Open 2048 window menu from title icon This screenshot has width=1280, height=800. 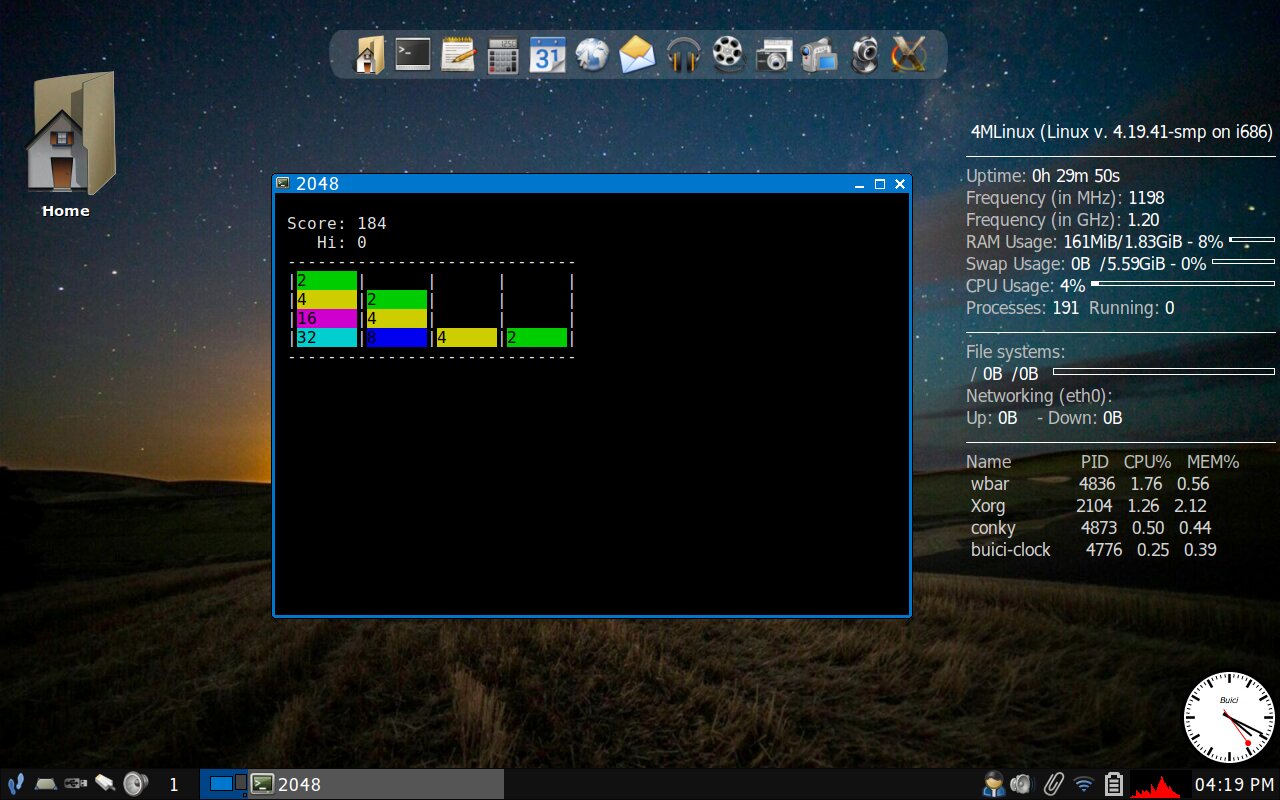(283, 183)
